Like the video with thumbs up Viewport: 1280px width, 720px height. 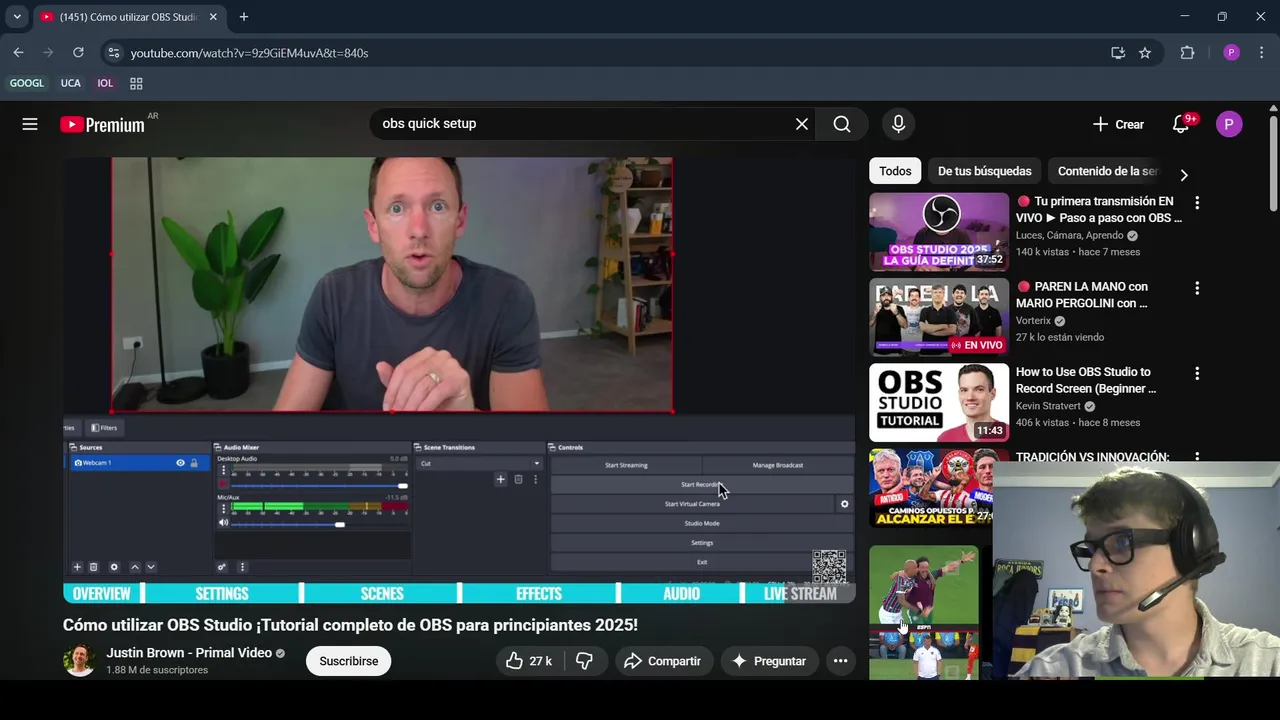pyautogui.click(x=529, y=661)
